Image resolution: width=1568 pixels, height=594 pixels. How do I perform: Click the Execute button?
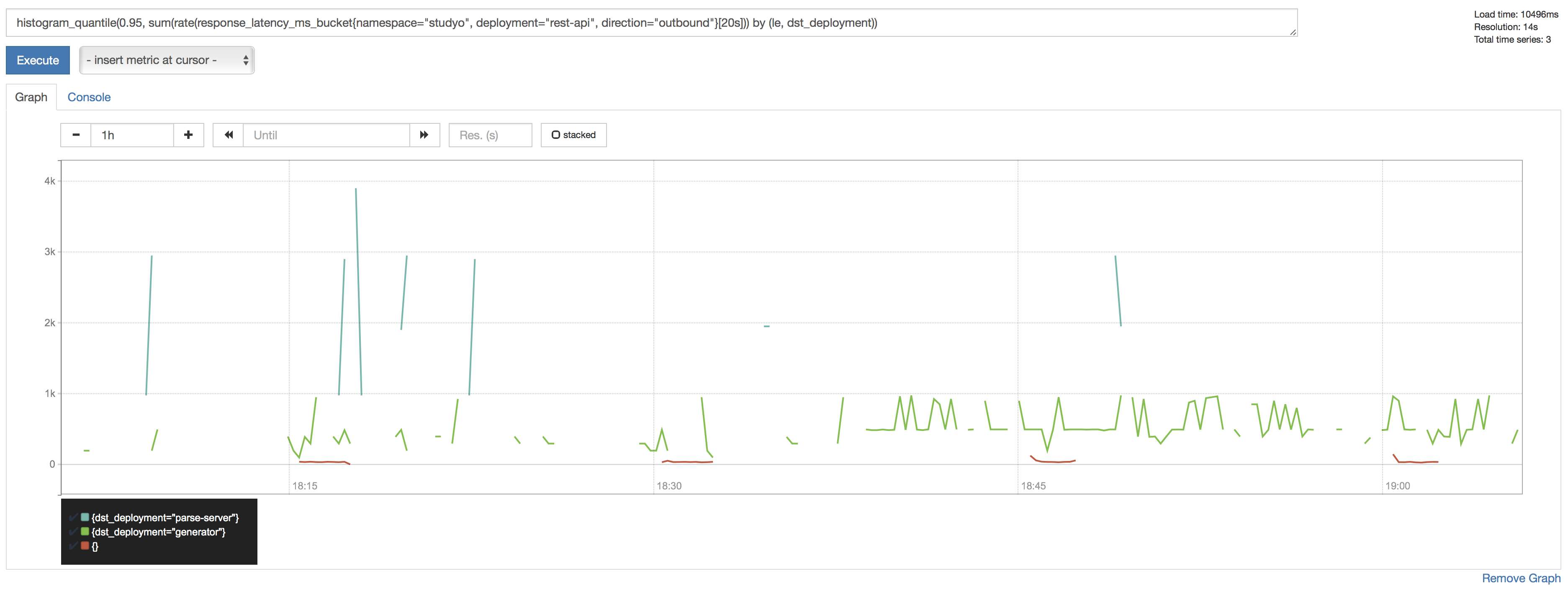coord(37,60)
